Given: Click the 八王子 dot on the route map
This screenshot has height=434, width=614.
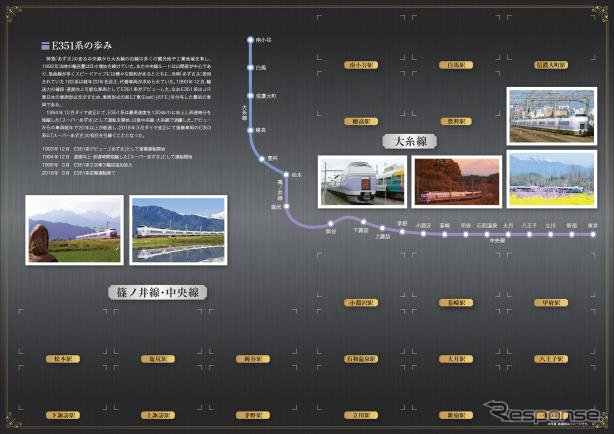Looking at the screenshot, I should click(x=529, y=235).
